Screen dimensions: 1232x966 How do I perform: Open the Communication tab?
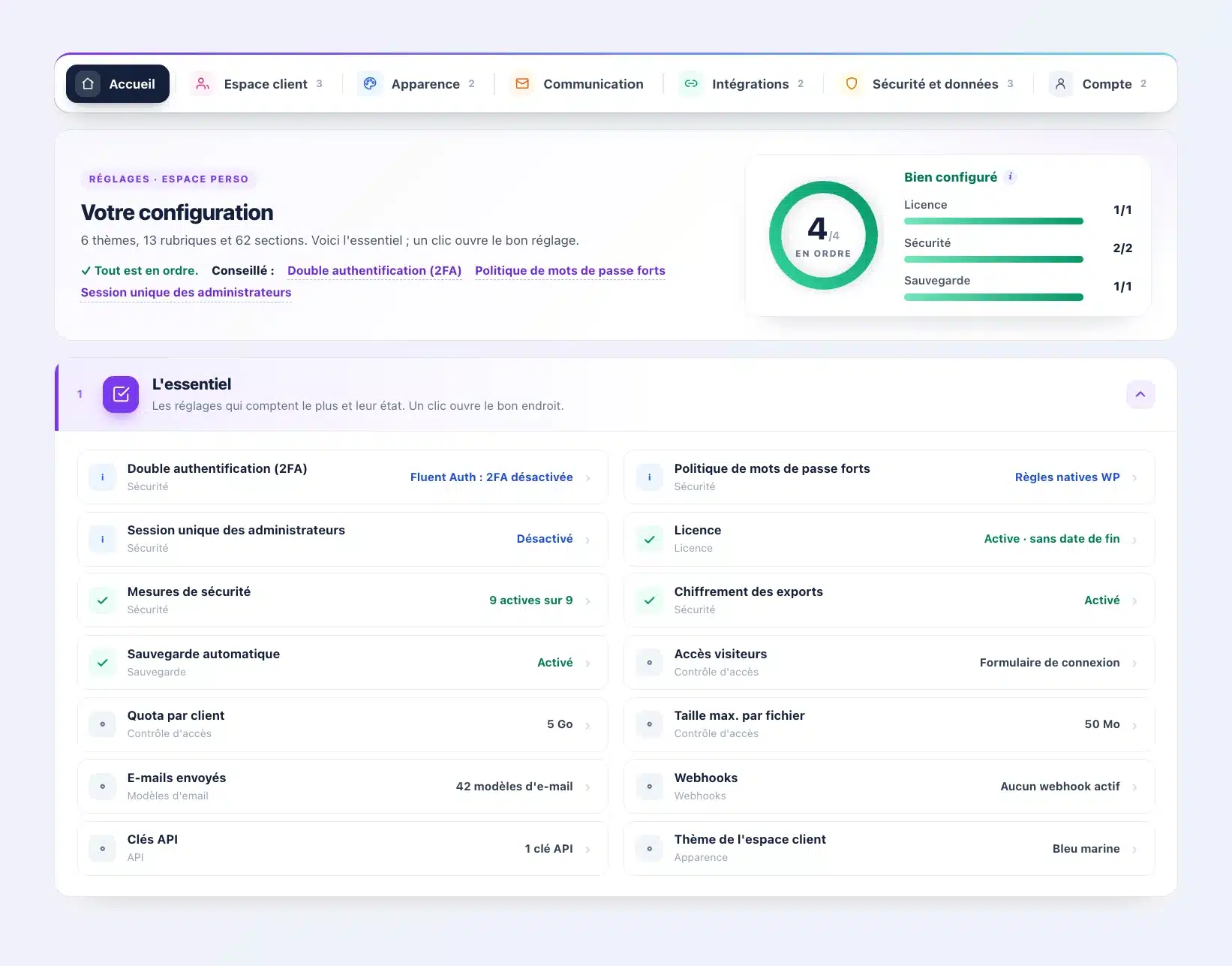[x=578, y=84]
